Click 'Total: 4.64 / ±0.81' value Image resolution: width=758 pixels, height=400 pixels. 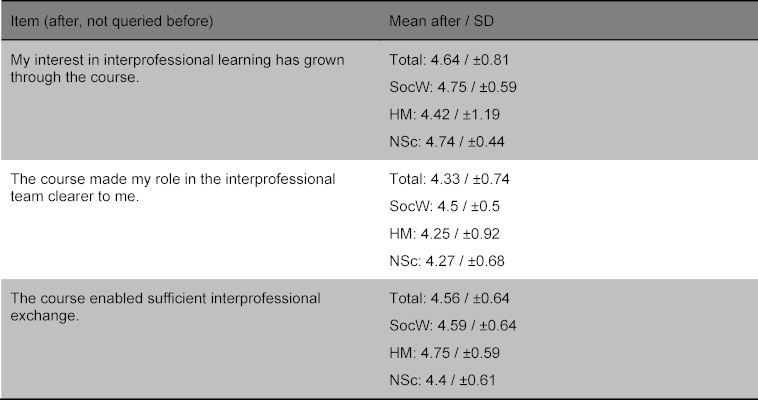click(449, 60)
